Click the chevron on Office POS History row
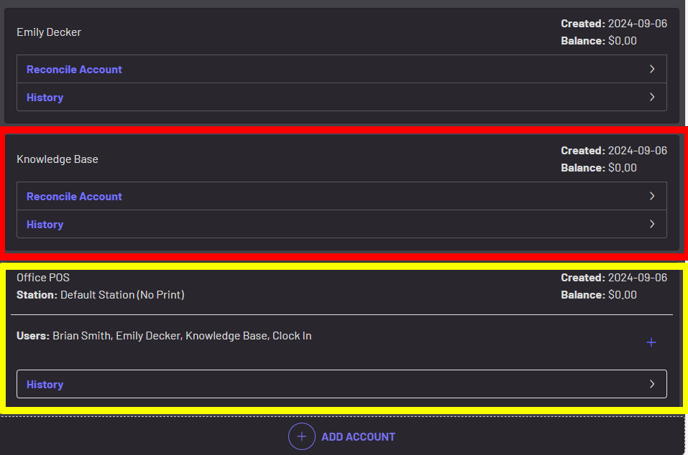 tap(652, 385)
